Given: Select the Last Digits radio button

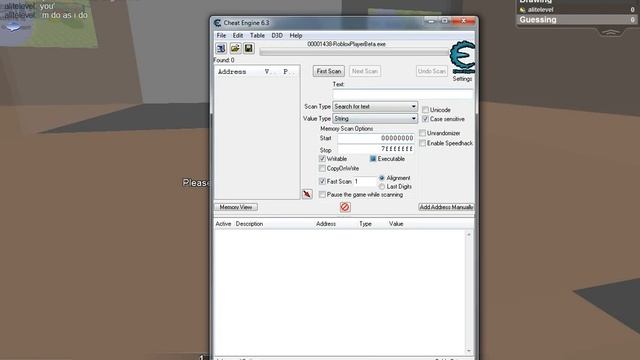Looking at the screenshot, I should click(382, 187).
